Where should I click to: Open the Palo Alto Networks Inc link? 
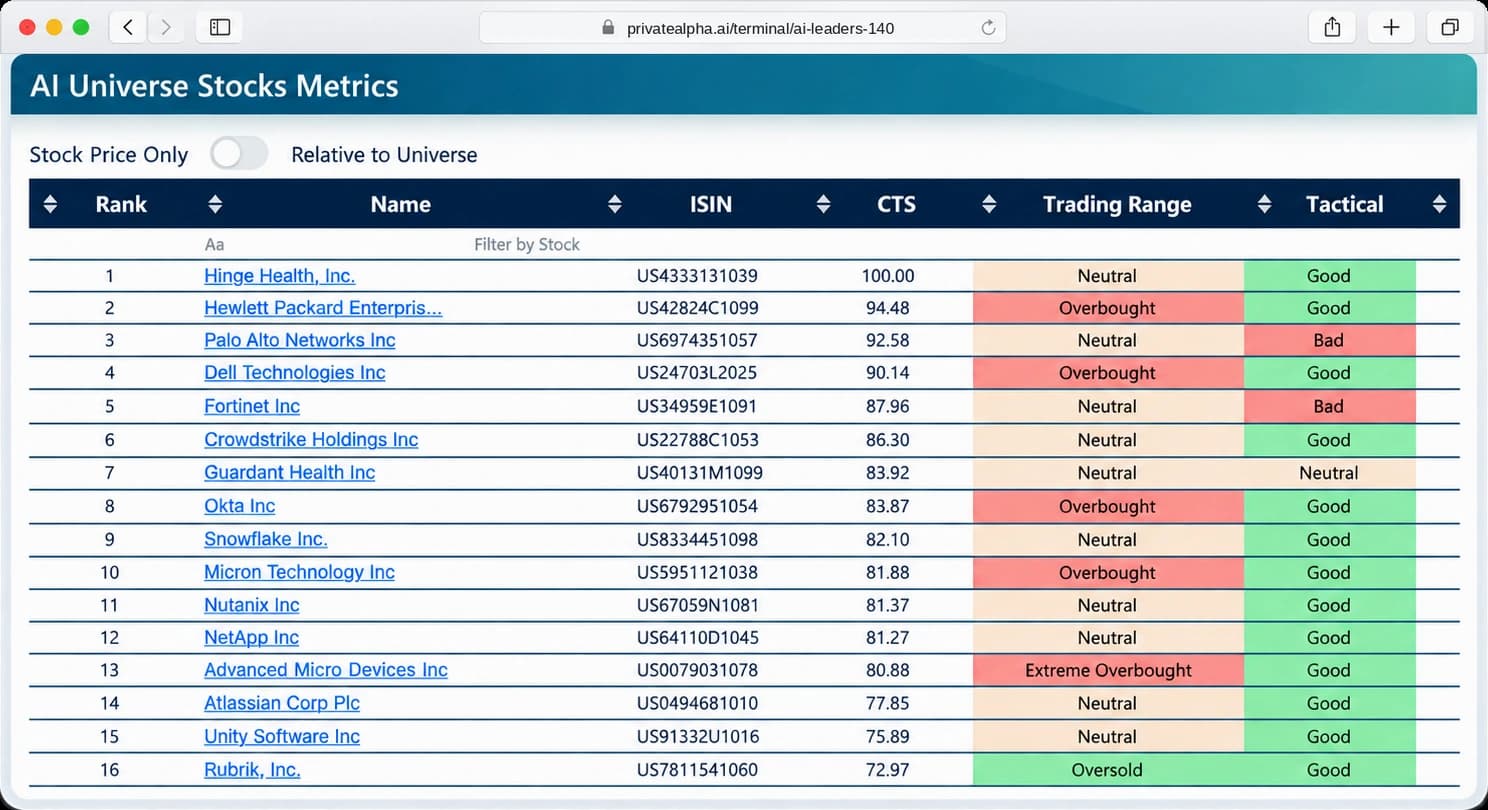pos(300,340)
